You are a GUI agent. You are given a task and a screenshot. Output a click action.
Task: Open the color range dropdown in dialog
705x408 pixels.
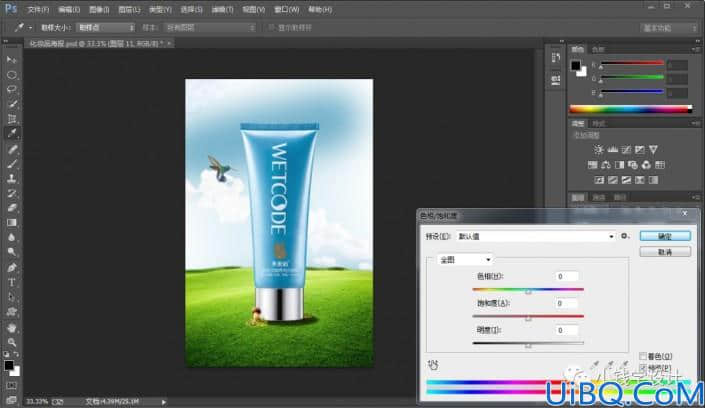click(x=464, y=260)
